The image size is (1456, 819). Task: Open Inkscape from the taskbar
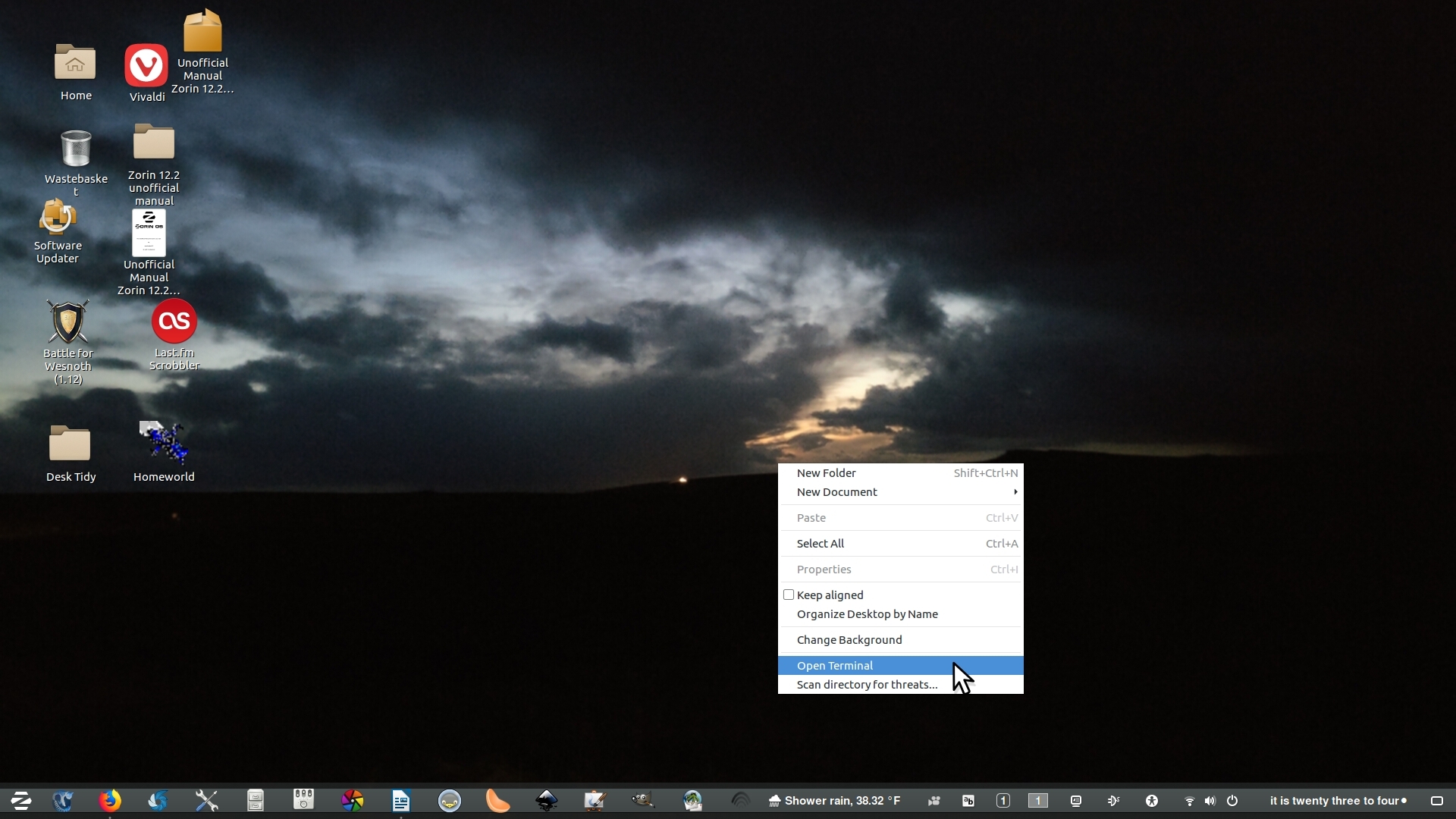pos(546,801)
